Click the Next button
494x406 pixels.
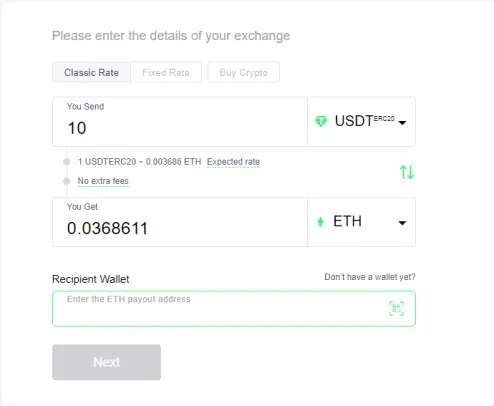click(107, 362)
